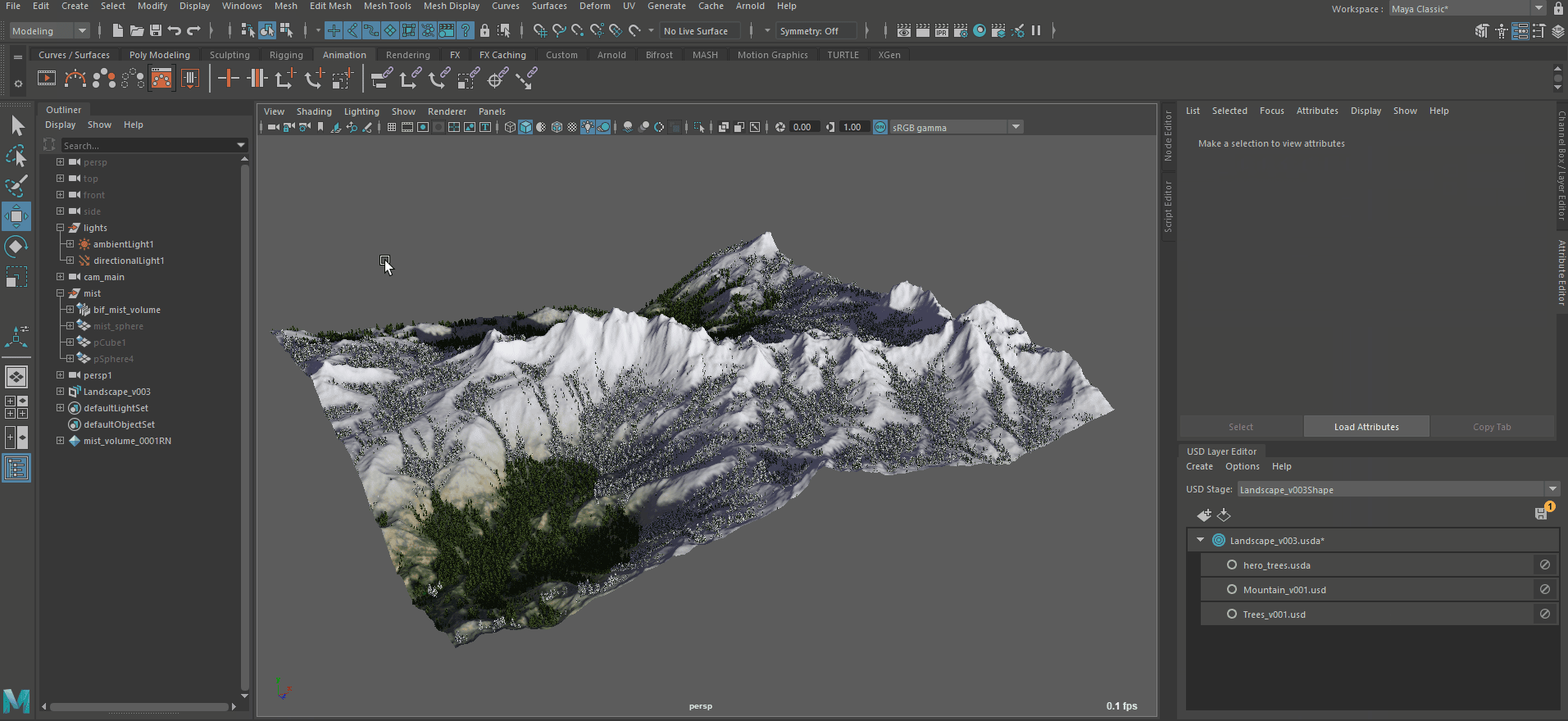Switch to the Rigging shelf tab
The image size is (1568, 721).
click(x=286, y=55)
